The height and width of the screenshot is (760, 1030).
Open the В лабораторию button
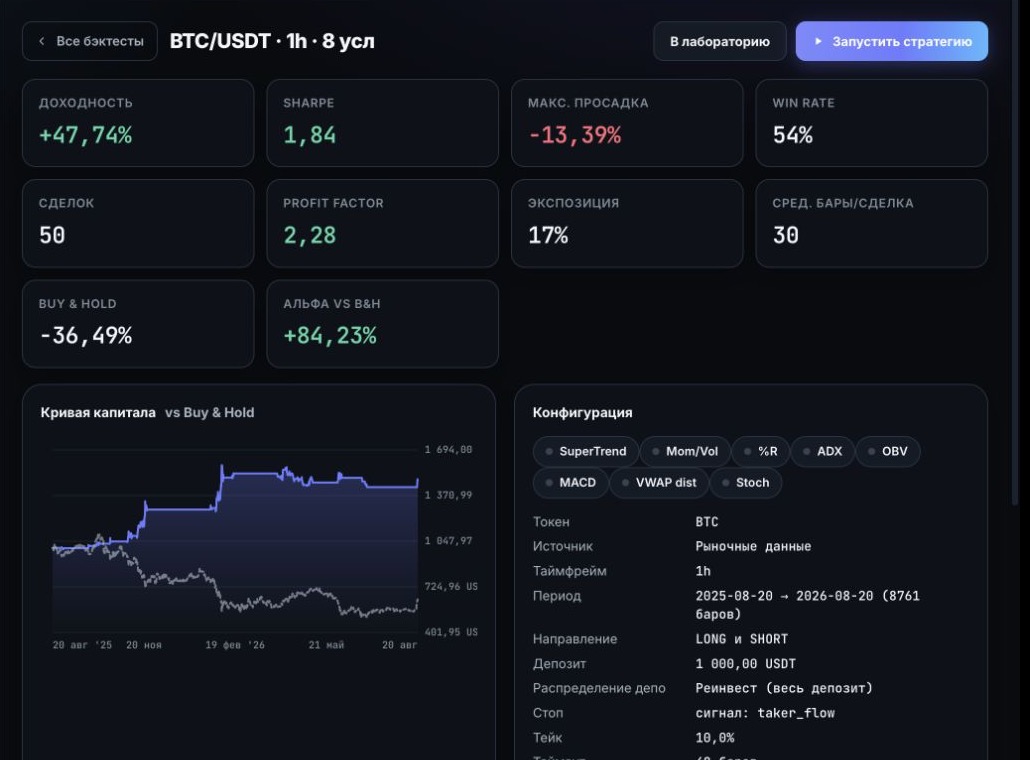pos(719,41)
